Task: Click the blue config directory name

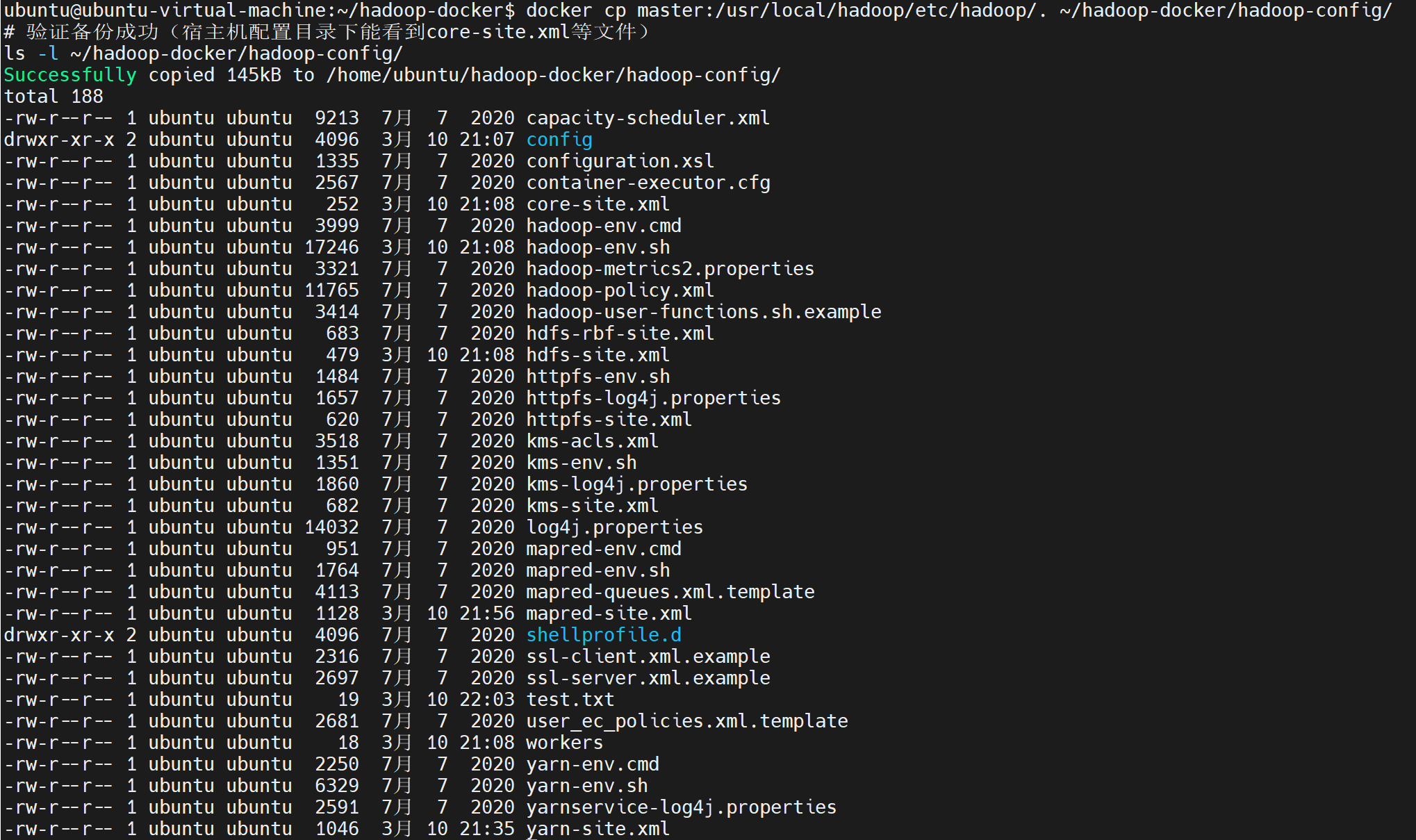Action: click(559, 140)
